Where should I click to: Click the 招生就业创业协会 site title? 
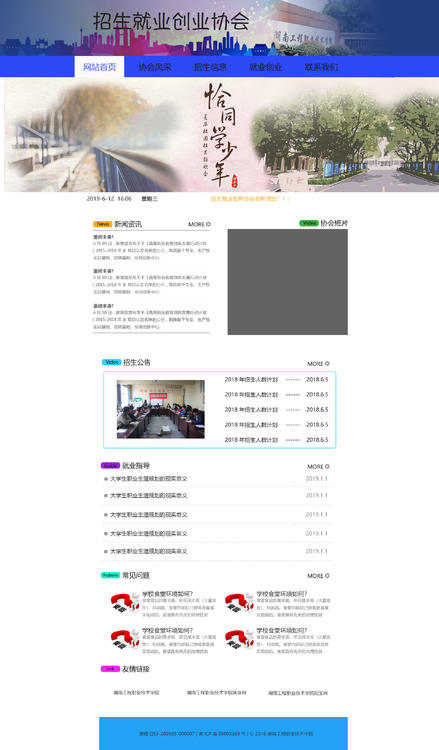coord(171,21)
